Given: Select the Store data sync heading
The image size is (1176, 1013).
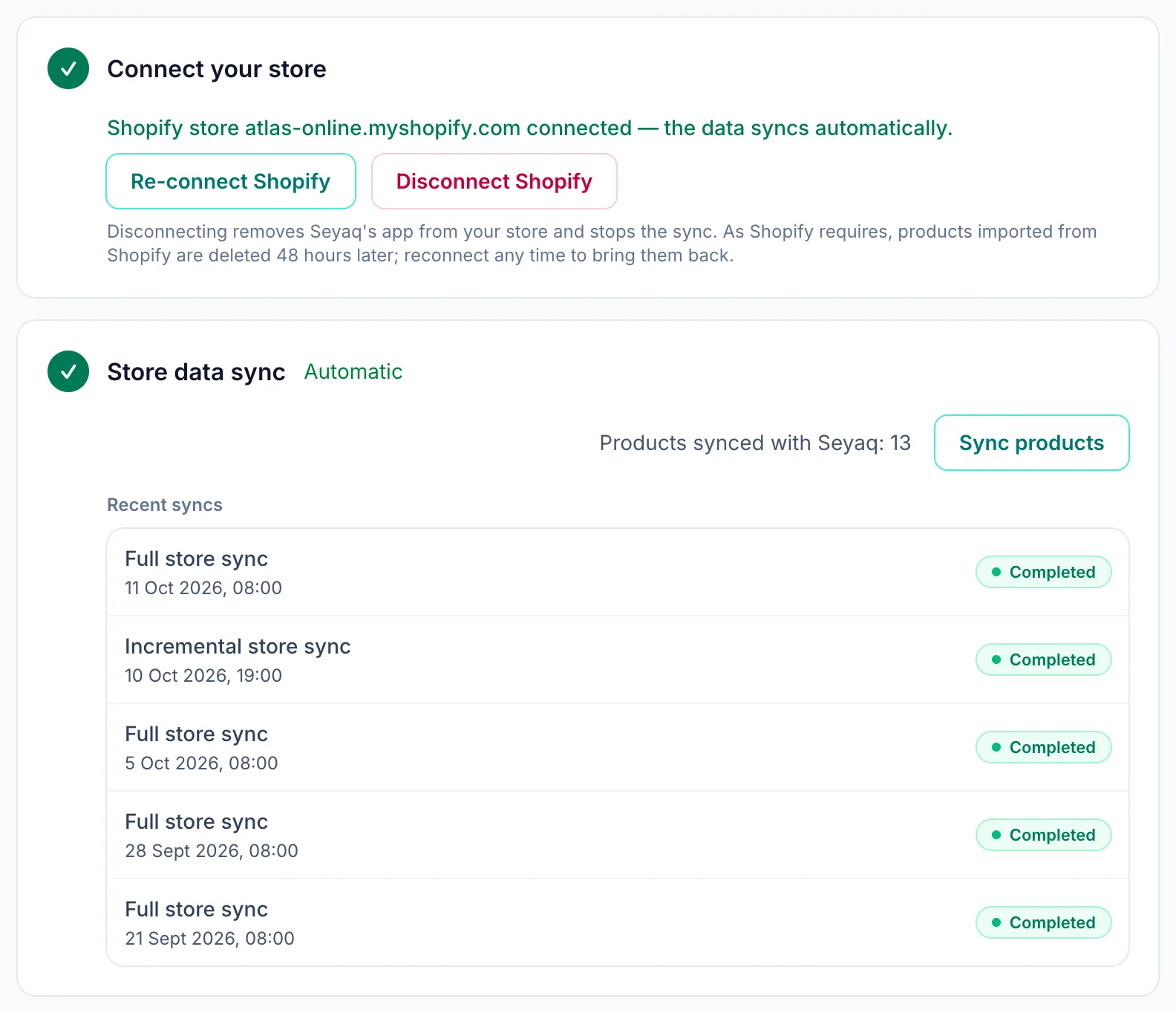Looking at the screenshot, I should coord(196,372).
